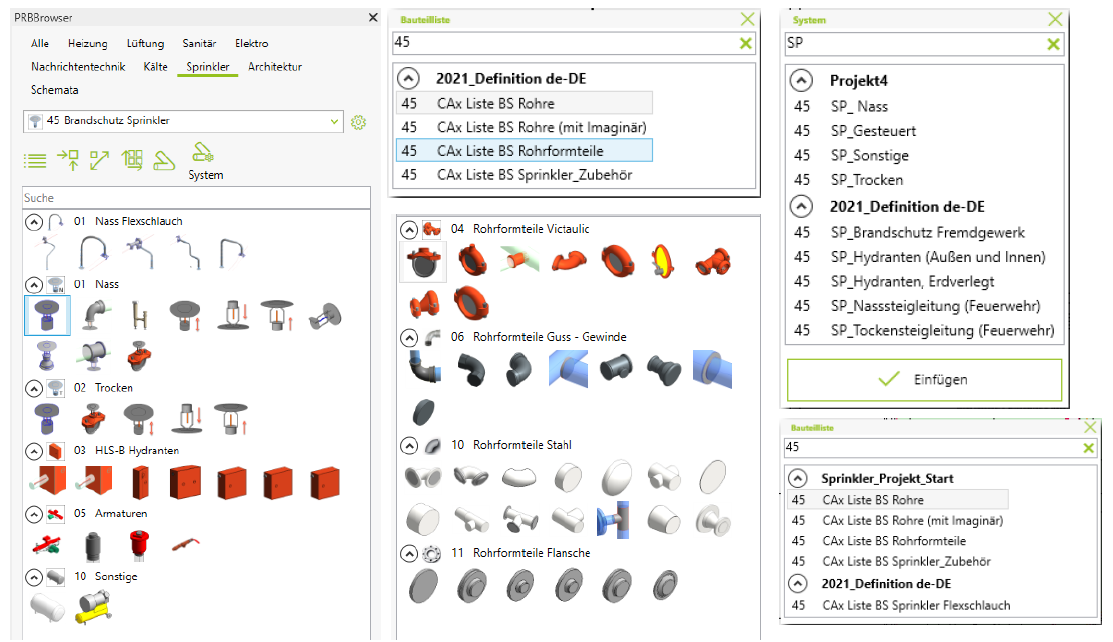Select first flexible hose in Nass Flexschlauch
This screenshot has width=1113, height=642.
48,252
